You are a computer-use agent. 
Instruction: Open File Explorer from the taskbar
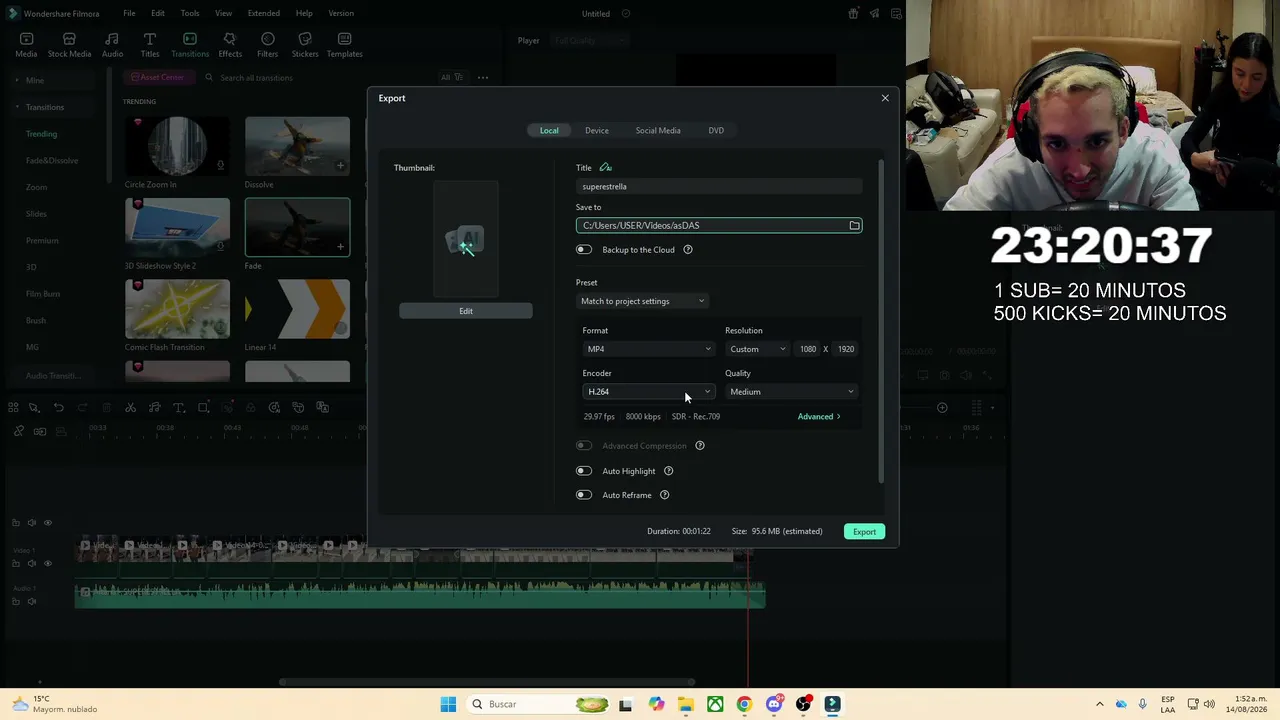(686, 704)
